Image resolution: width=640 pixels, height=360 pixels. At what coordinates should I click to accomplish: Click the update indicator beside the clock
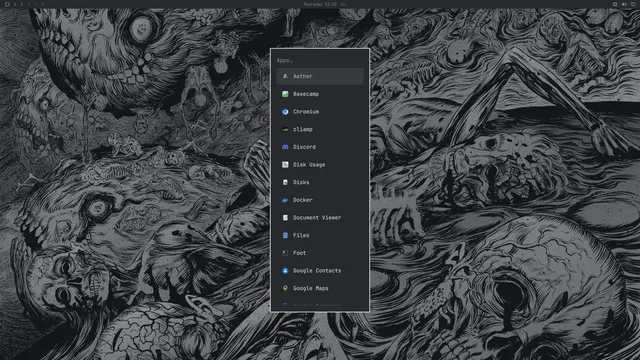point(343,4)
